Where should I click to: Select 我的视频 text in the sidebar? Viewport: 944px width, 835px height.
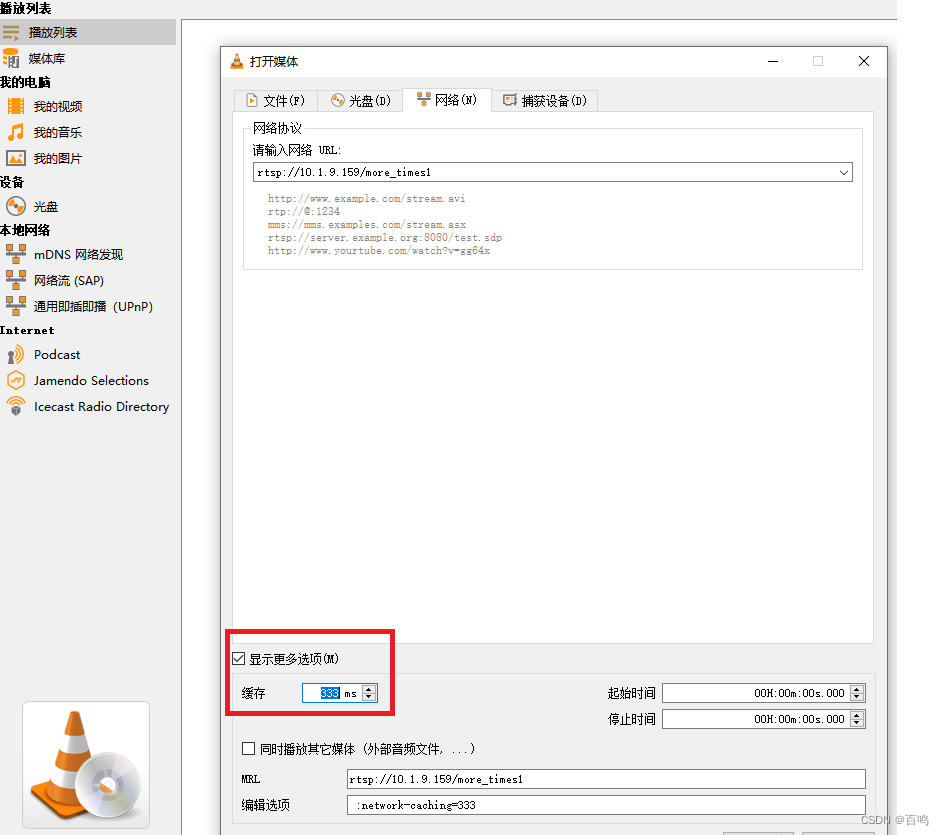point(58,107)
